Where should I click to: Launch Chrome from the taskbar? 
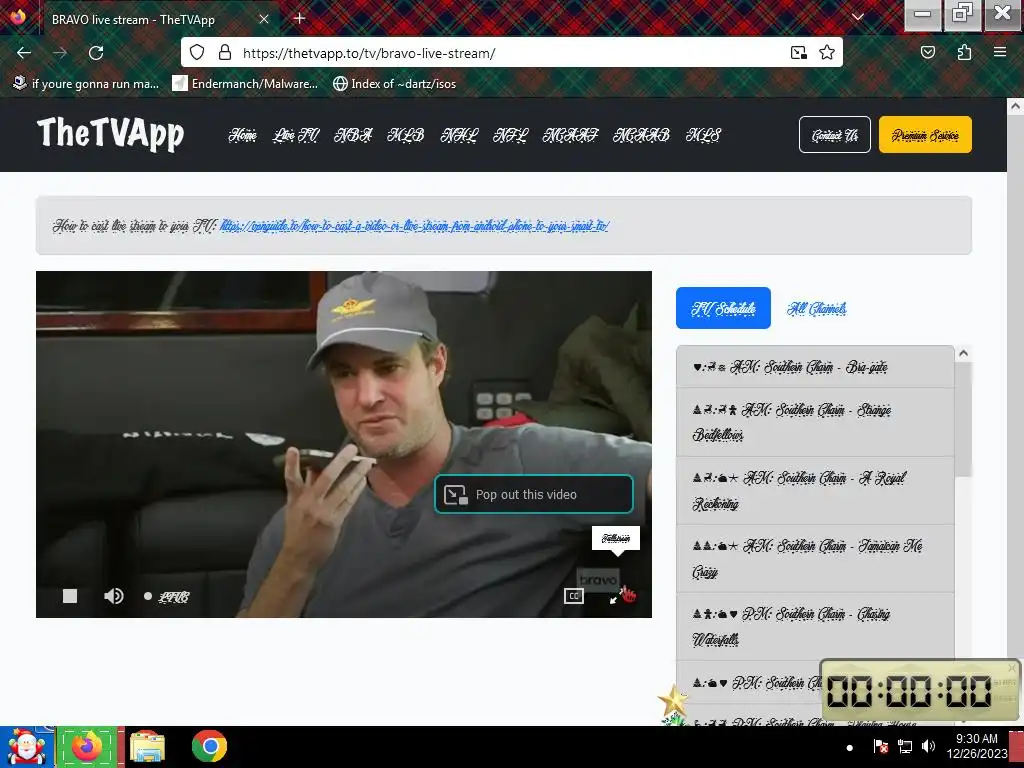209,746
